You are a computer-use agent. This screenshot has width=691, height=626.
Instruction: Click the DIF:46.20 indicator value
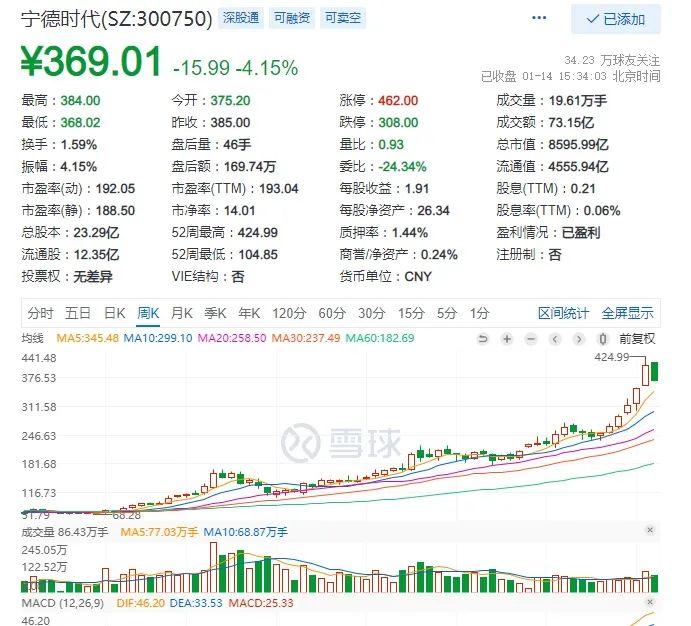point(141,603)
